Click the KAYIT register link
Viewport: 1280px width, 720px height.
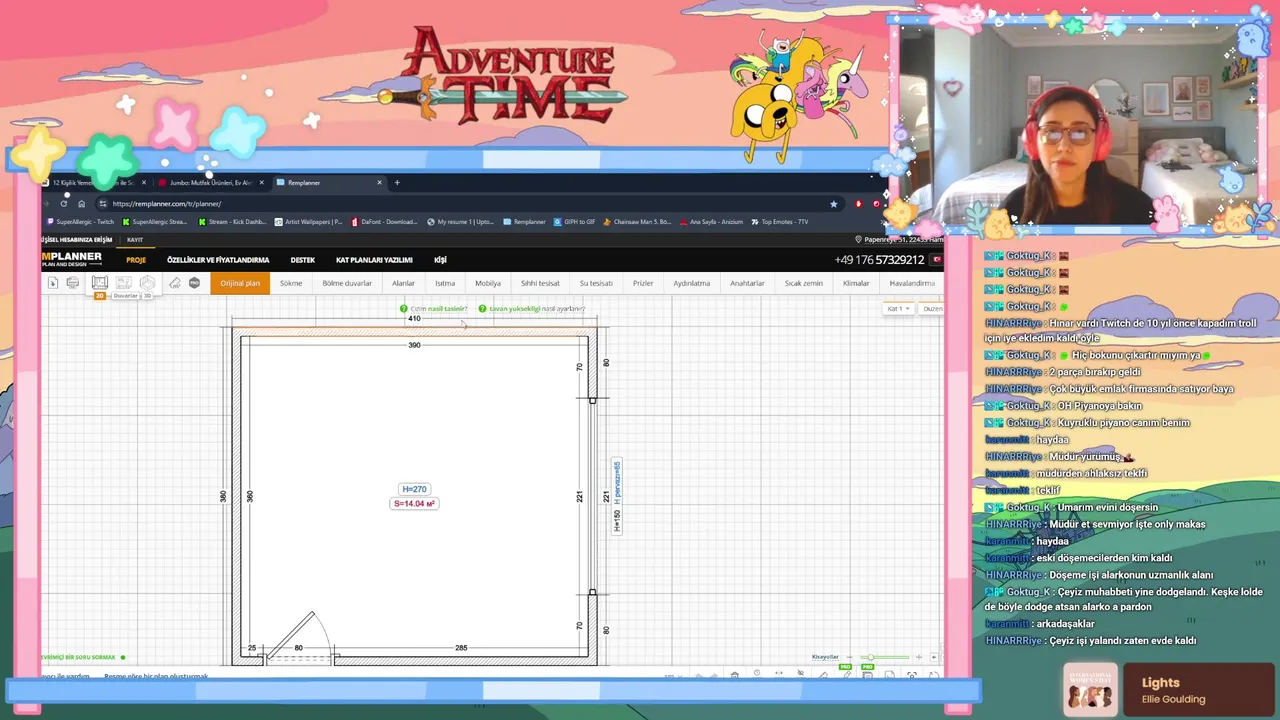(x=135, y=240)
